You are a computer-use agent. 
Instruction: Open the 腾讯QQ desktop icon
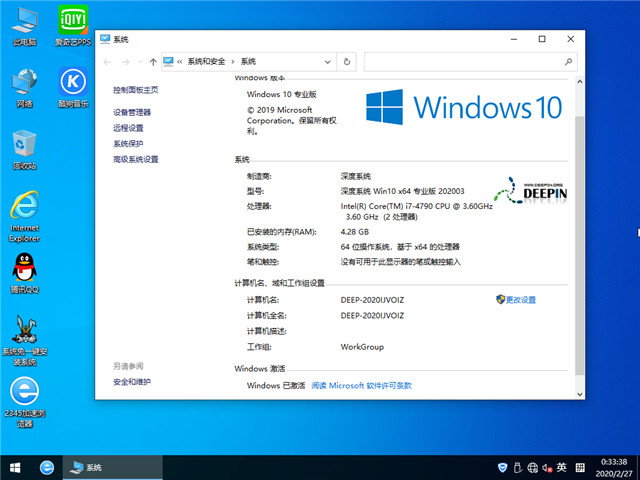click(24, 273)
